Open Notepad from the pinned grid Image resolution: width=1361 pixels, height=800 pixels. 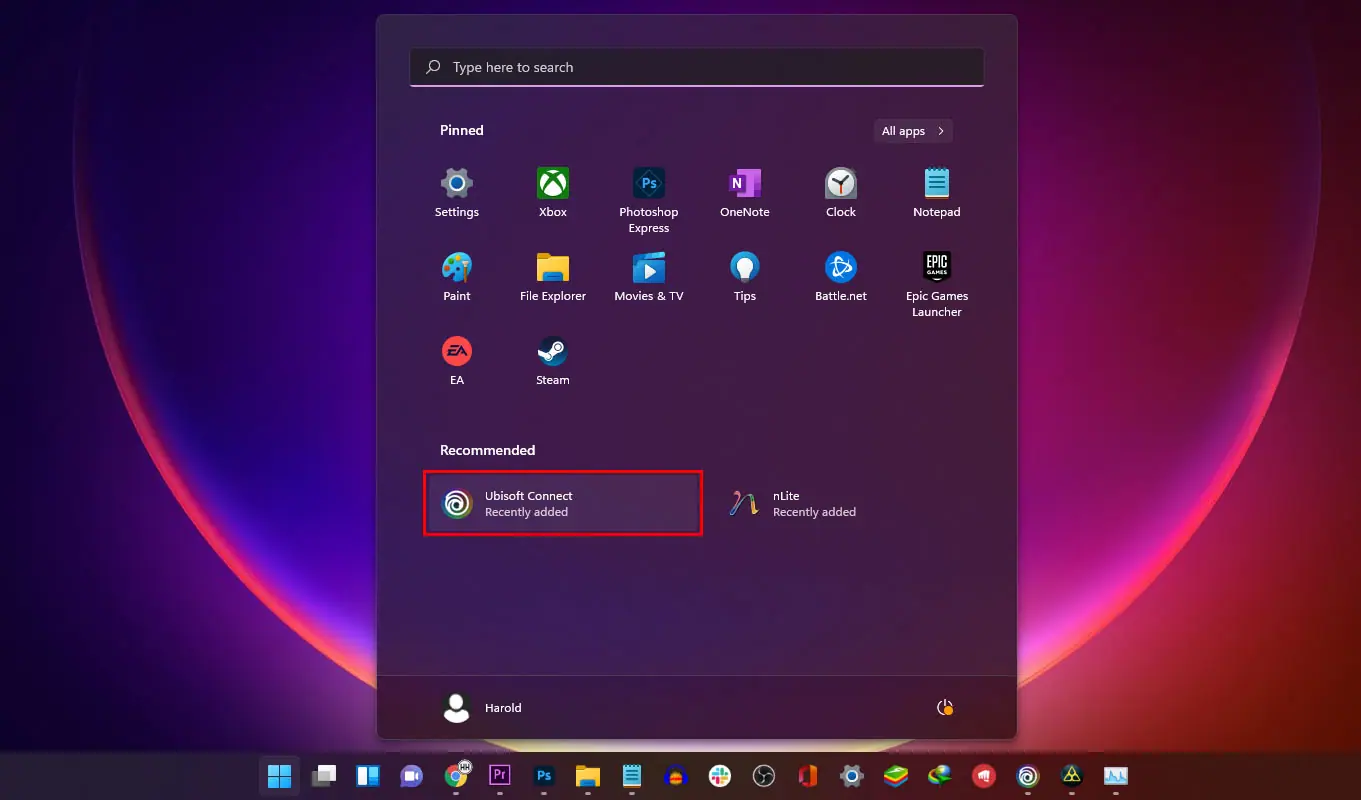(x=937, y=193)
